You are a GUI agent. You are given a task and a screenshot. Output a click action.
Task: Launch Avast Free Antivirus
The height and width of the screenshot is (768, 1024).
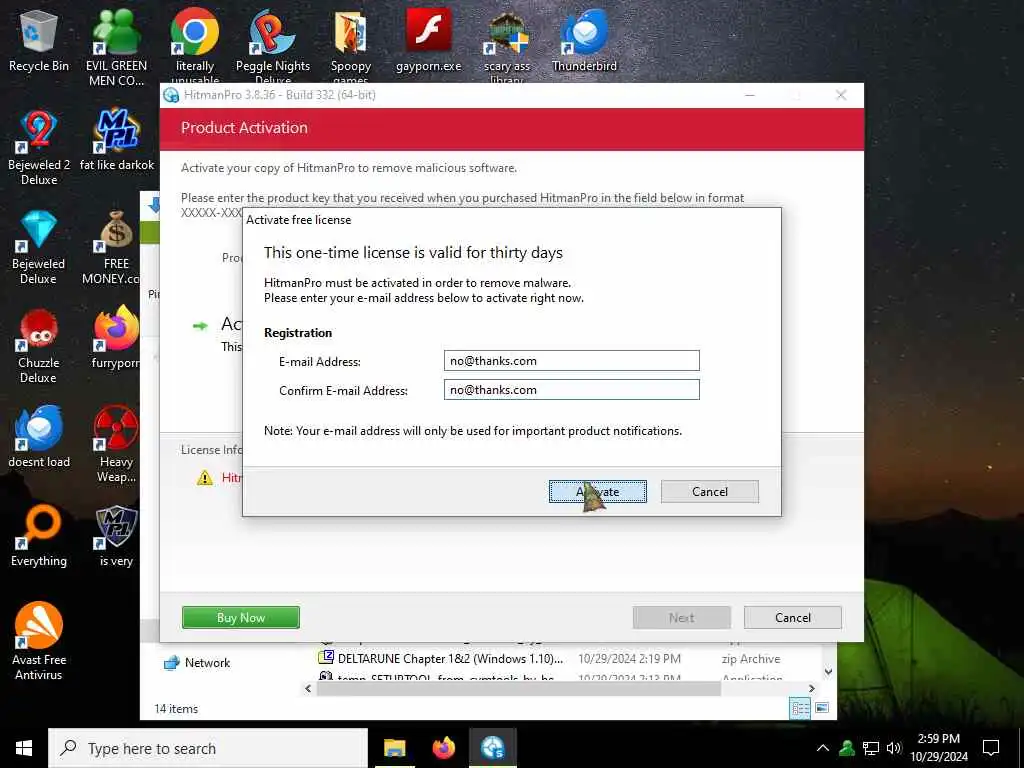[39, 641]
